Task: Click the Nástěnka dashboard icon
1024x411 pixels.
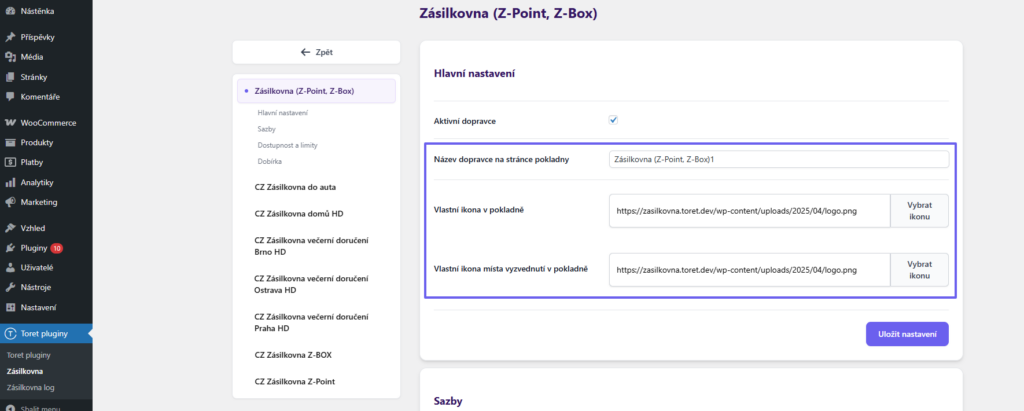Action: click(10, 11)
